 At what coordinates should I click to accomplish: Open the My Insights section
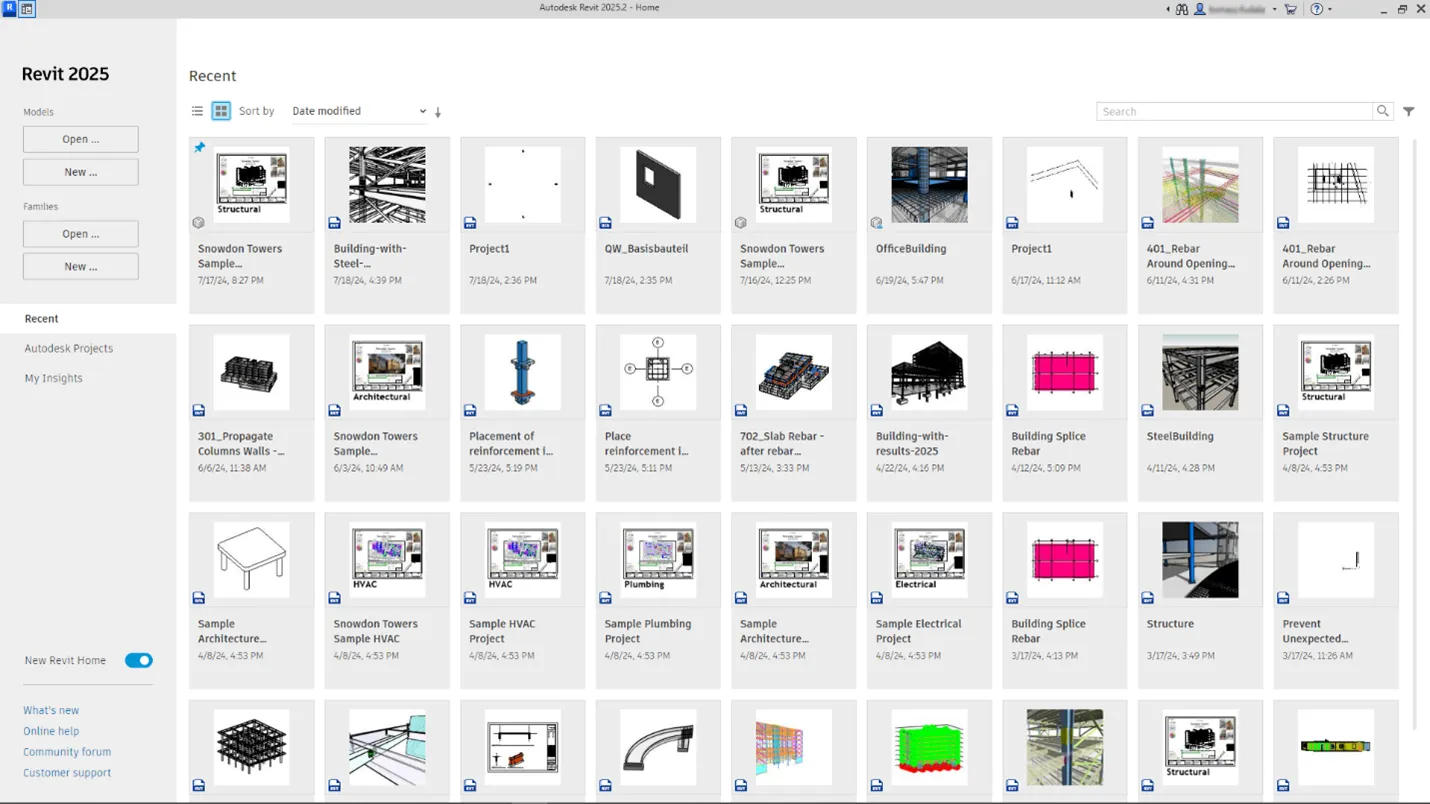(x=54, y=378)
